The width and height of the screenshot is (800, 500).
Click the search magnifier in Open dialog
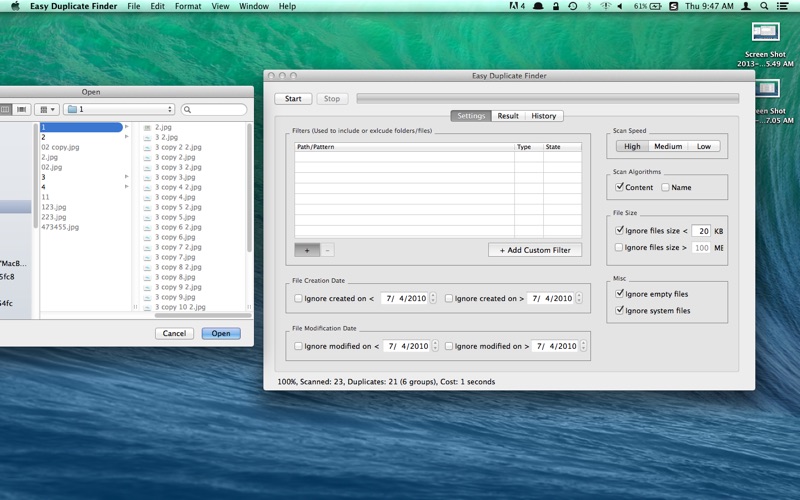(187, 110)
